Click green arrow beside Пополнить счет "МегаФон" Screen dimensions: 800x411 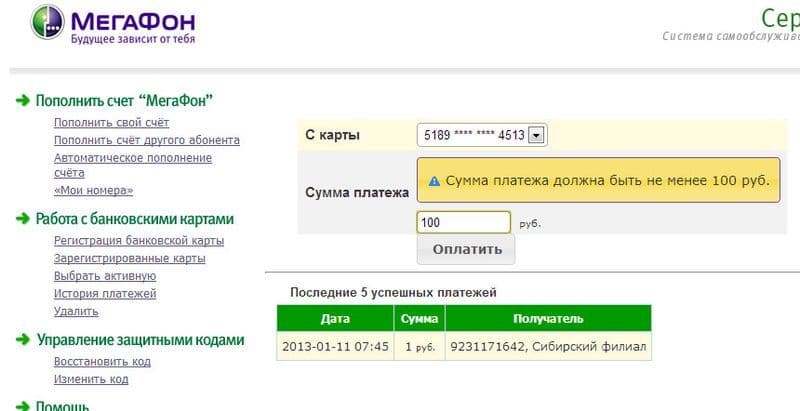point(23,100)
